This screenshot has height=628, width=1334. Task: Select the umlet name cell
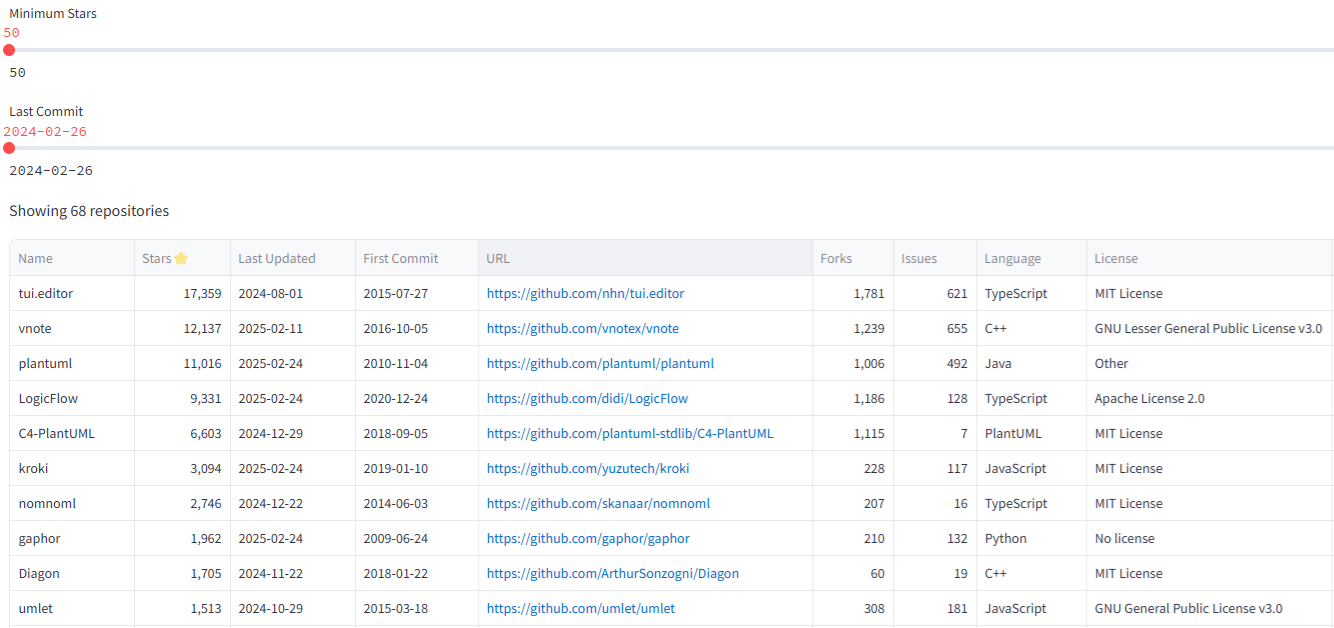72,609
